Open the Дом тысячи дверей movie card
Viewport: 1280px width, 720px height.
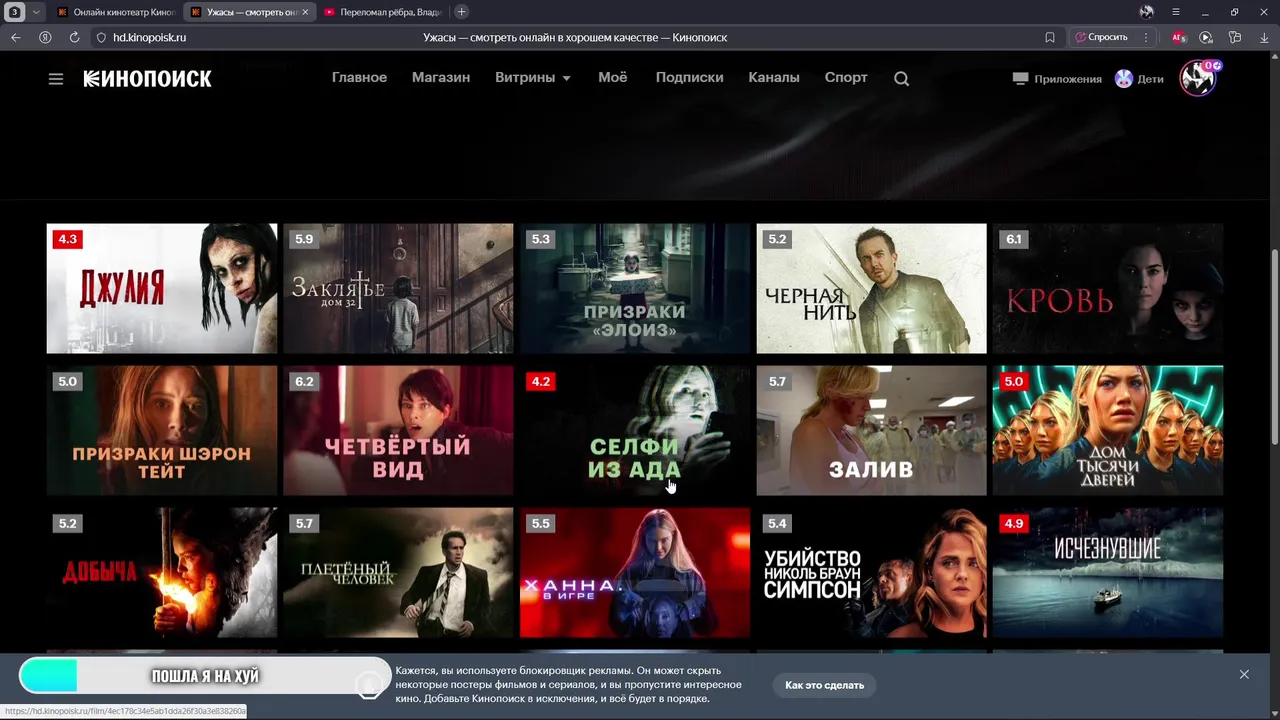(x=1108, y=431)
